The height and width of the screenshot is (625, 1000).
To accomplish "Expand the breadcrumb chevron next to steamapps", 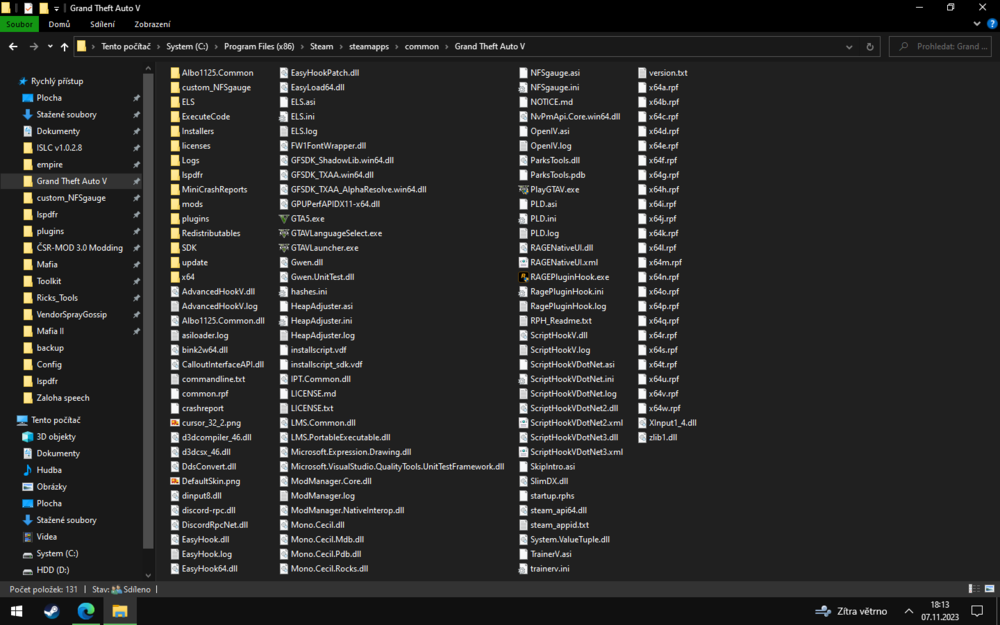I will [x=396, y=46].
